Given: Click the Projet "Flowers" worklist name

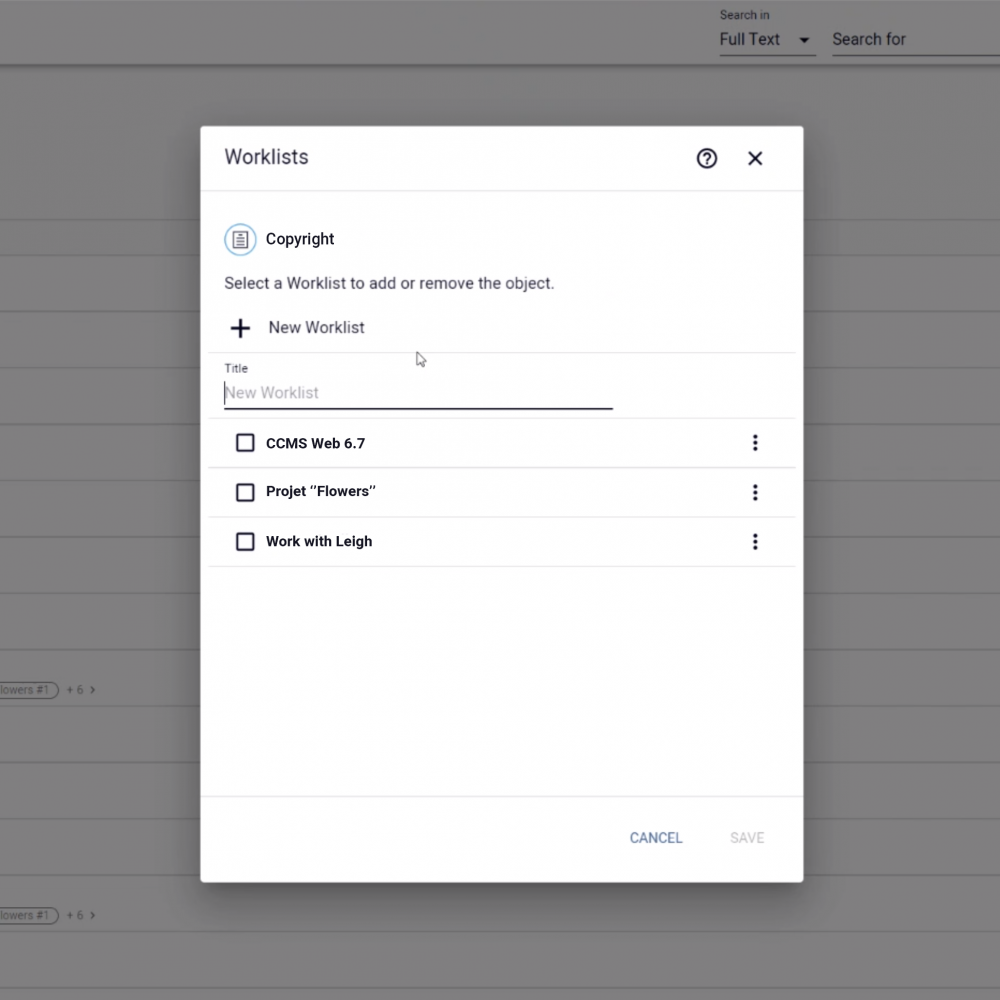Looking at the screenshot, I should 321,491.
